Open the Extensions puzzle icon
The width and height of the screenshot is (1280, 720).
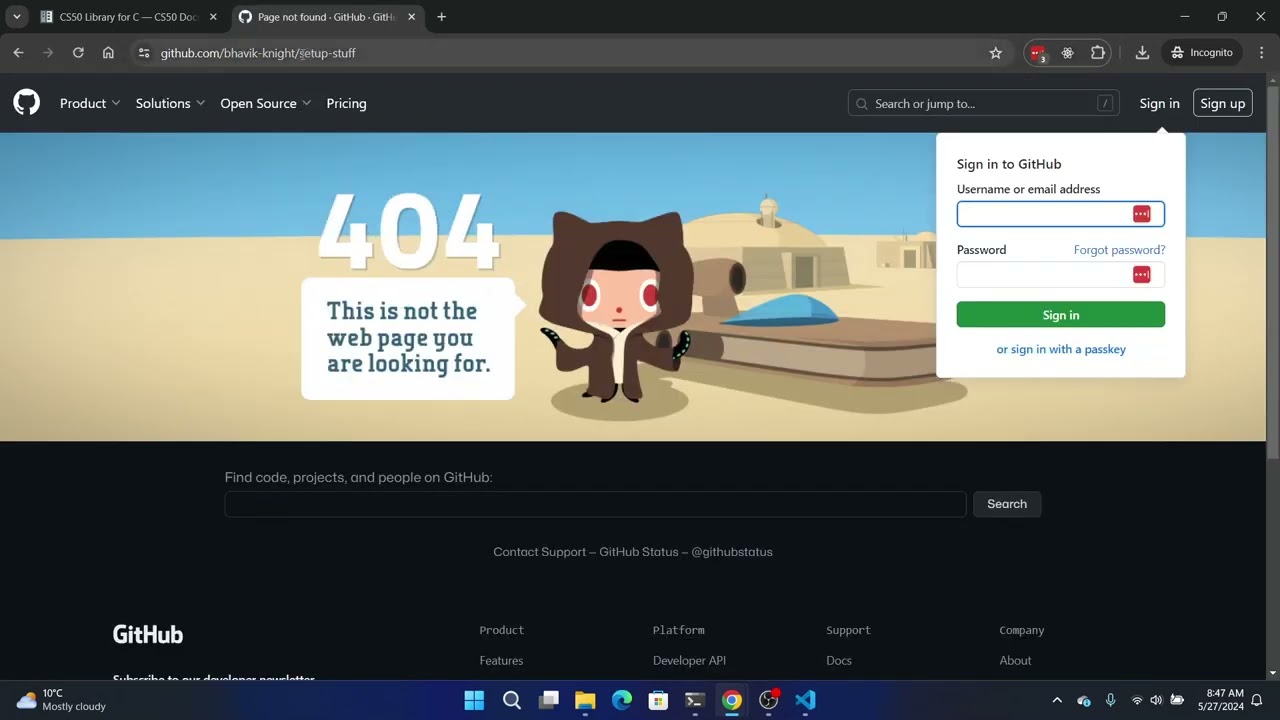tap(1098, 53)
